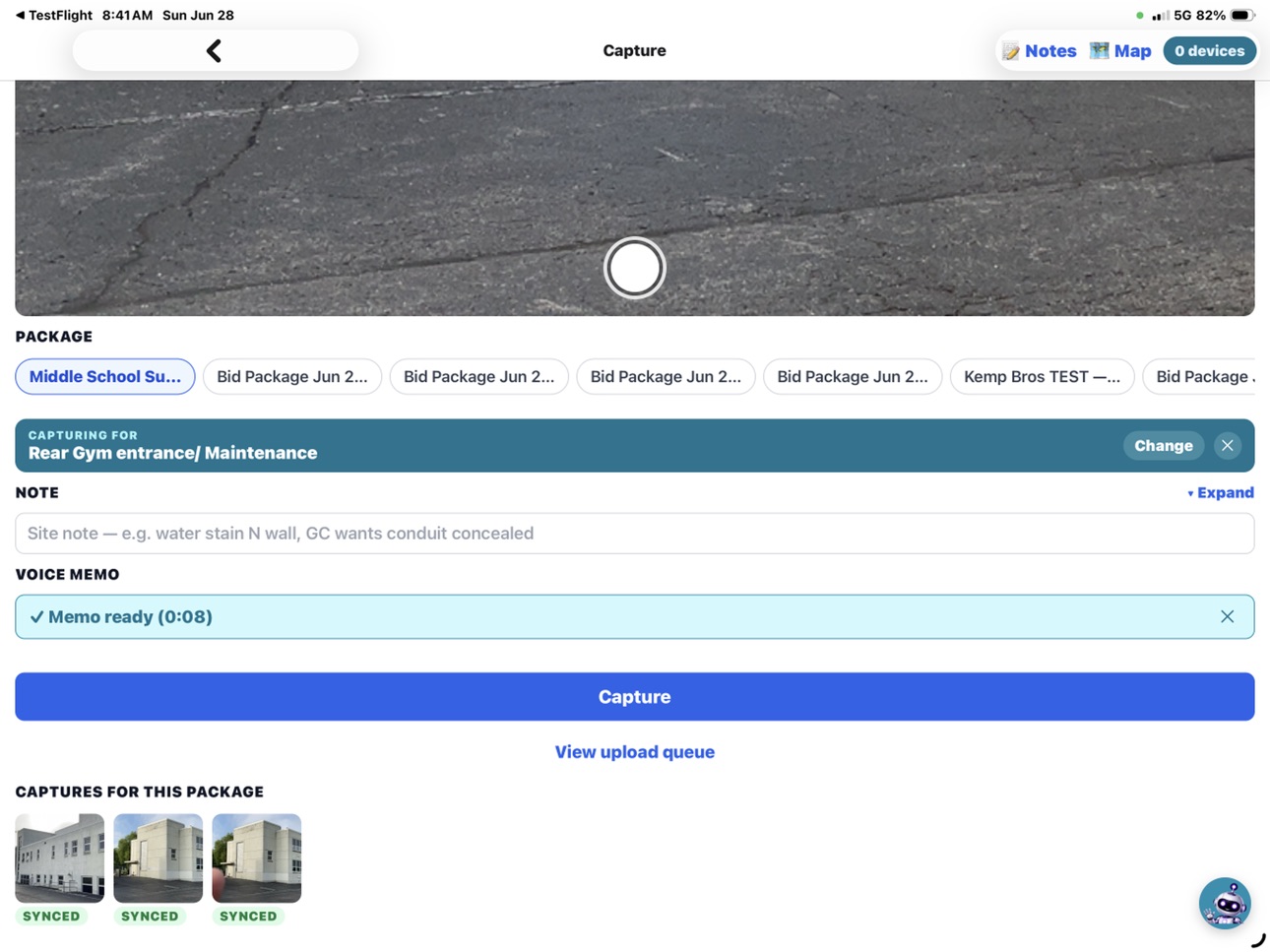The height and width of the screenshot is (952, 1270).
Task: Select the Middle School Su... package chip
Action: (x=105, y=376)
